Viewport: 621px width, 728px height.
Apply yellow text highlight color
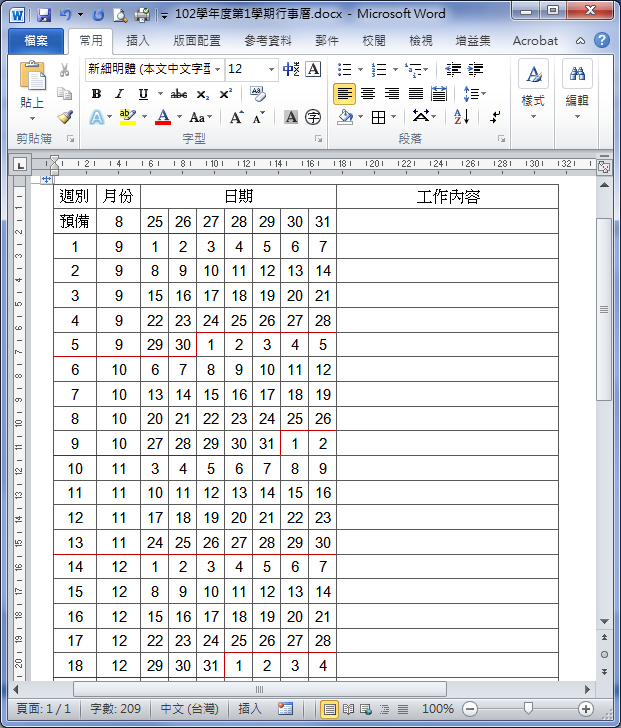[x=128, y=117]
